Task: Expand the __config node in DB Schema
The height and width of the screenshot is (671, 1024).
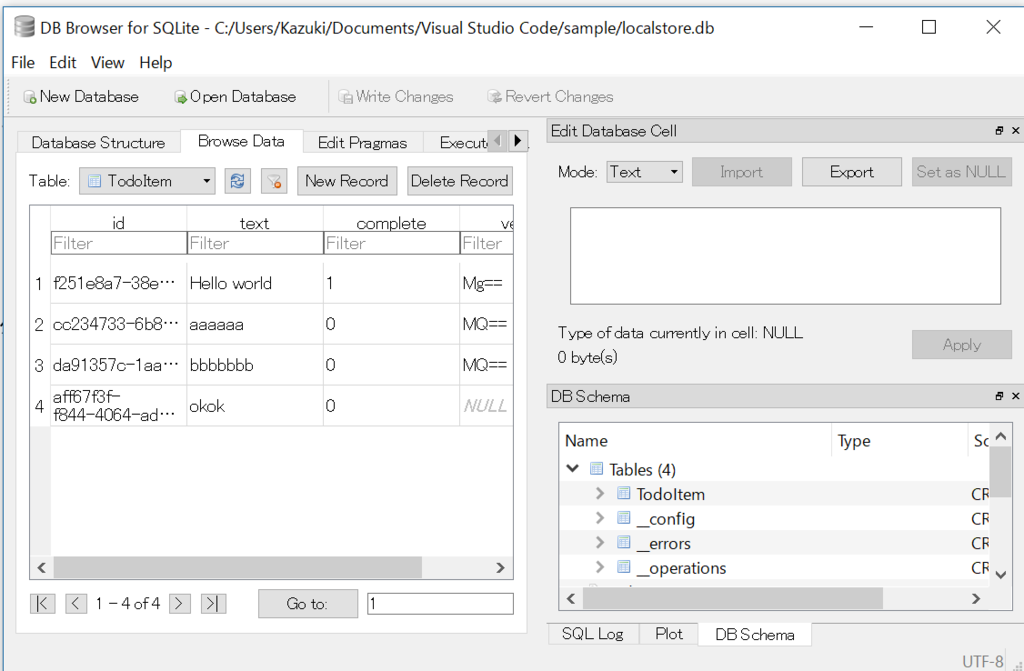Action: [x=600, y=518]
